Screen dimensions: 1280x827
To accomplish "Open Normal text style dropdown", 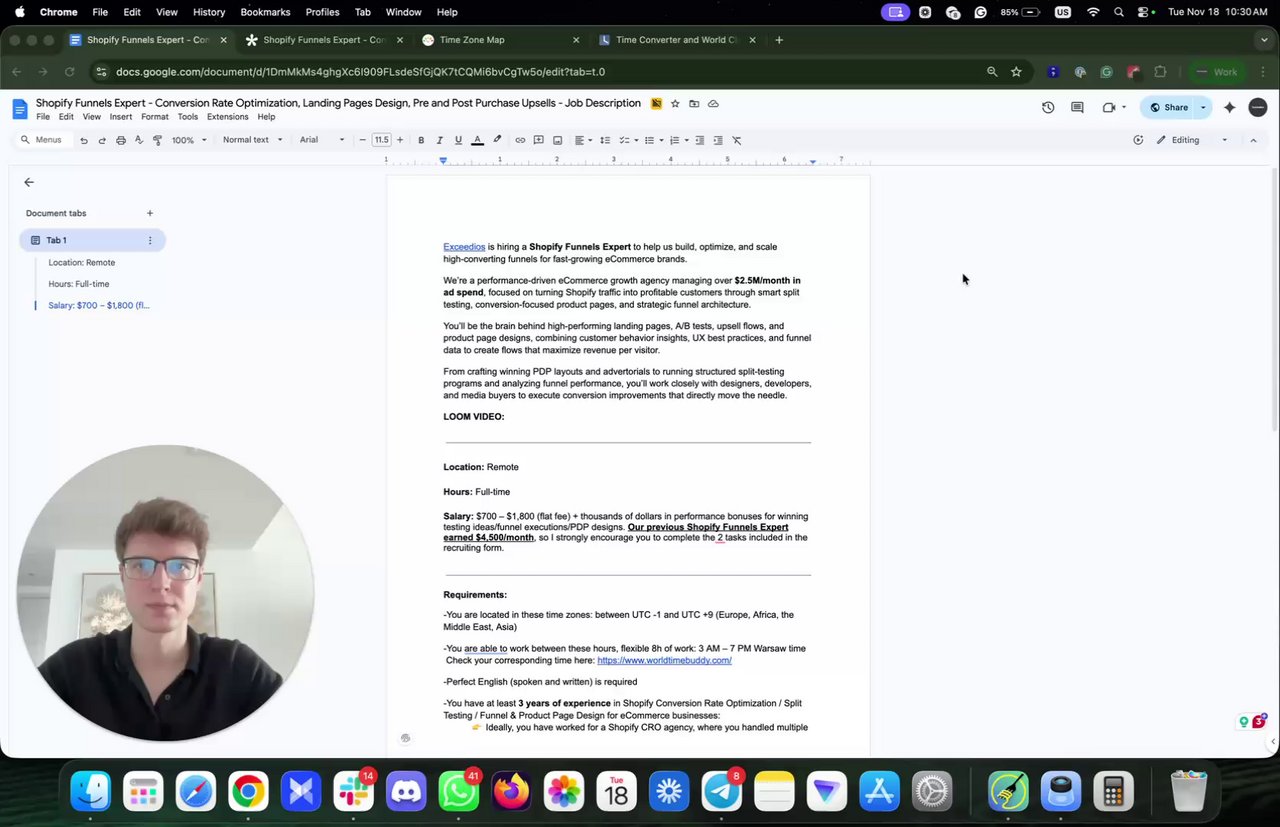I will [252, 140].
